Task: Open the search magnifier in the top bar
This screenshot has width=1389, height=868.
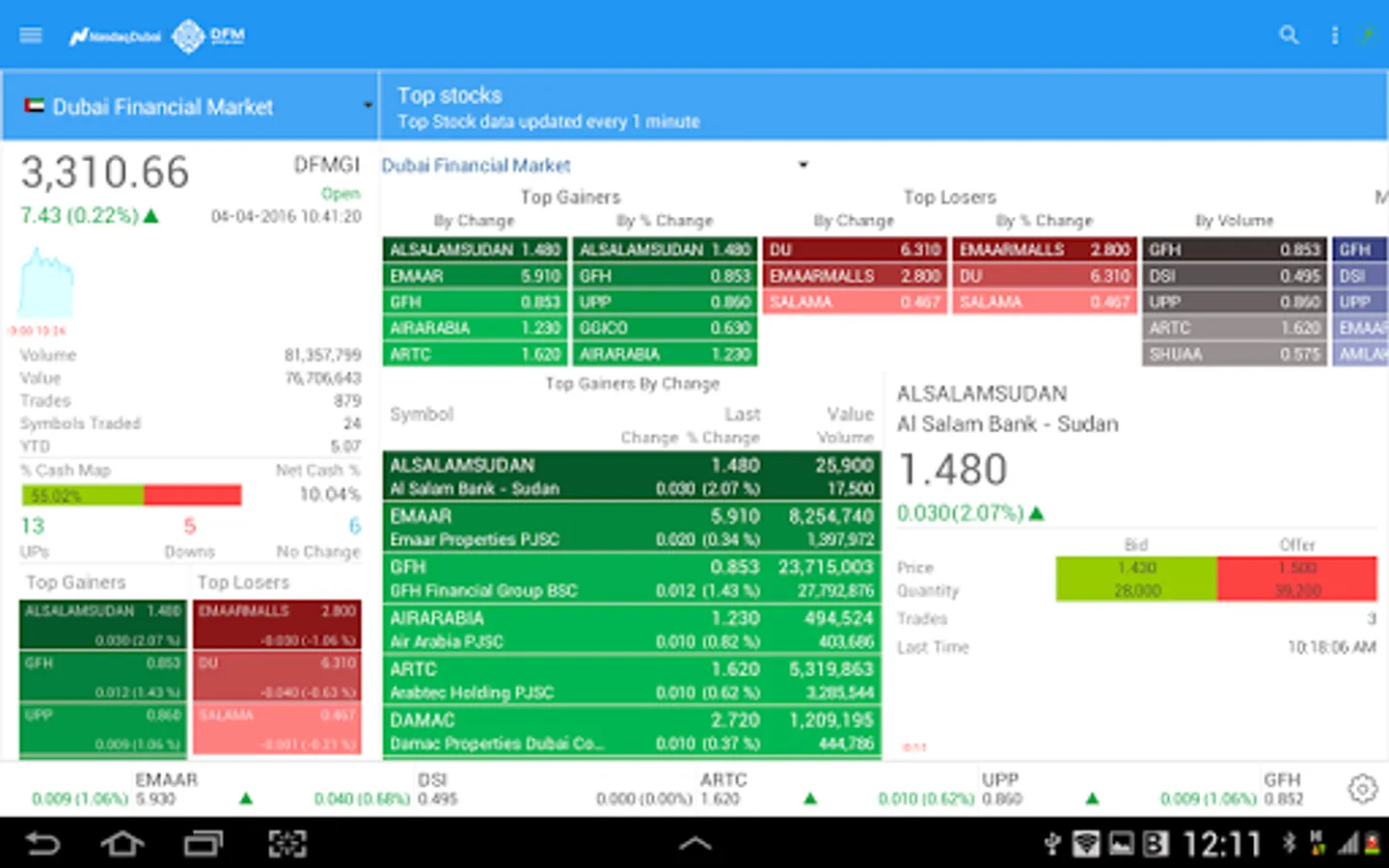Action: [1289, 36]
